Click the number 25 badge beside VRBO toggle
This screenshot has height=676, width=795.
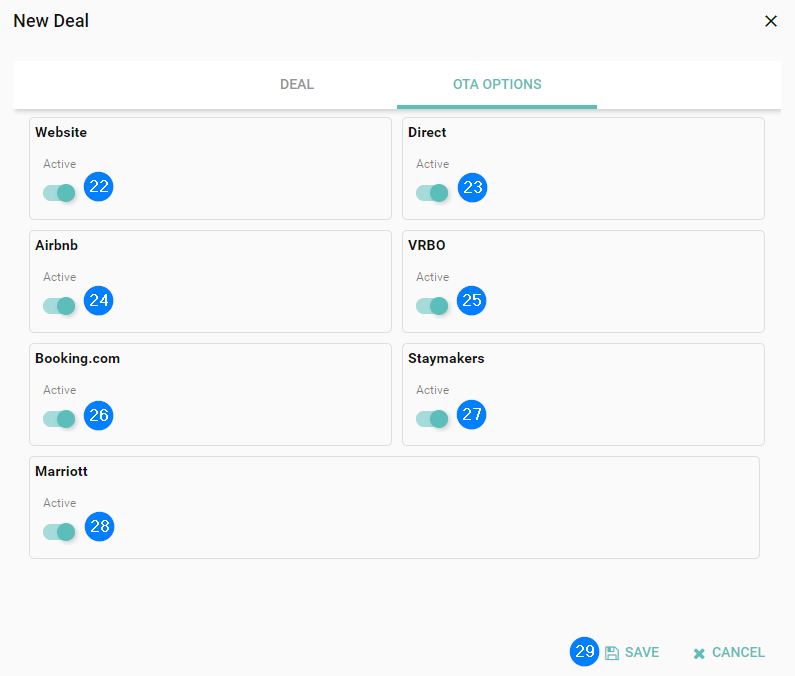coord(472,300)
